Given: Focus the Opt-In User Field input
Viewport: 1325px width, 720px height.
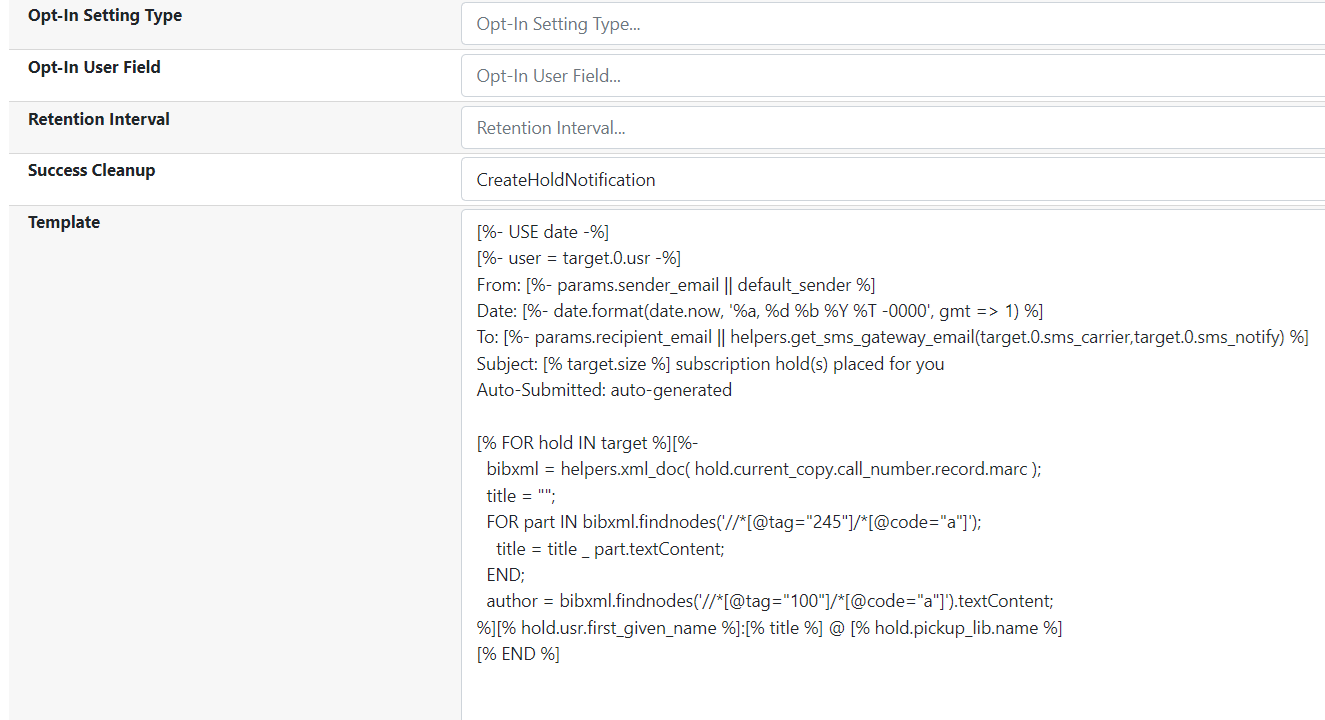Looking at the screenshot, I should click(890, 76).
